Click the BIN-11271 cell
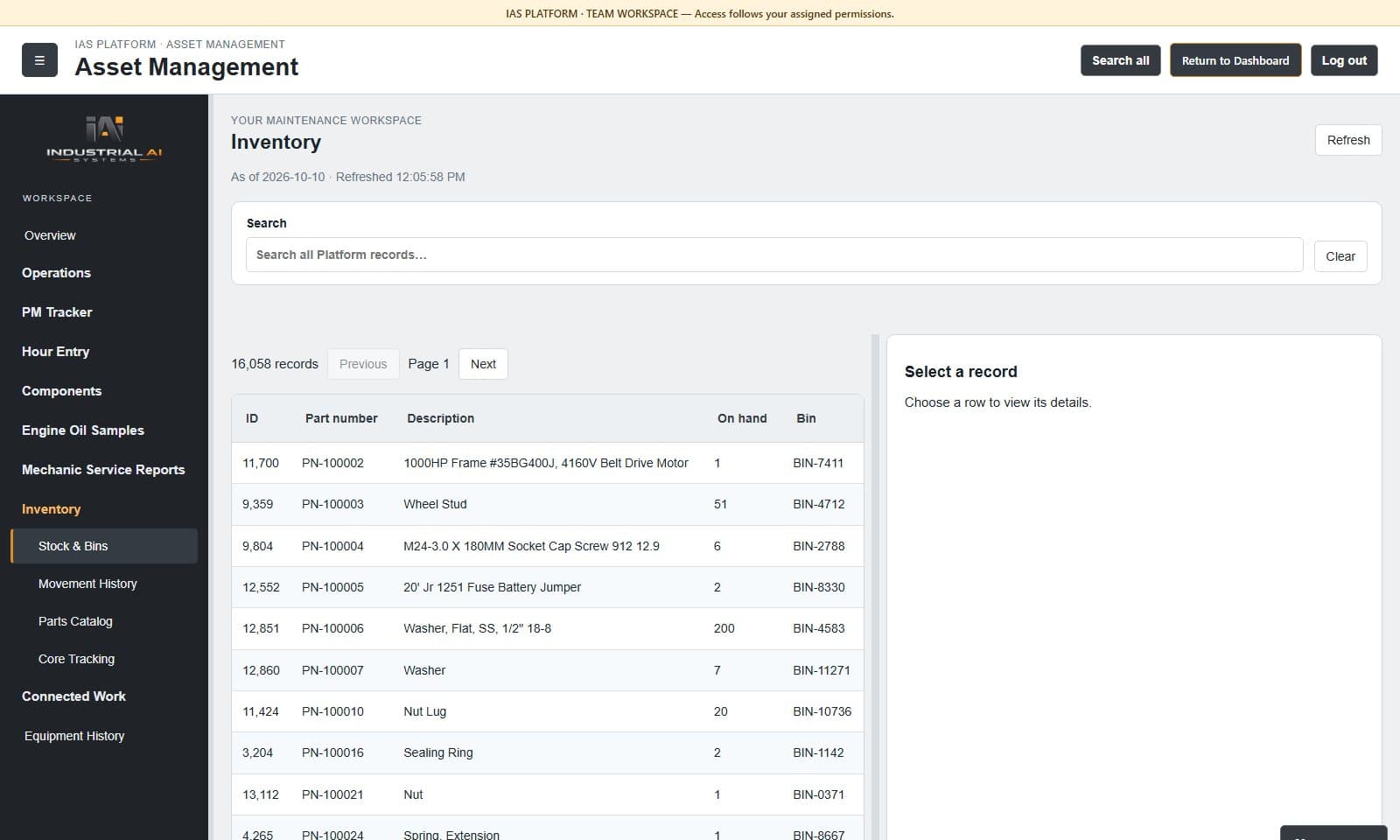 [821, 670]
